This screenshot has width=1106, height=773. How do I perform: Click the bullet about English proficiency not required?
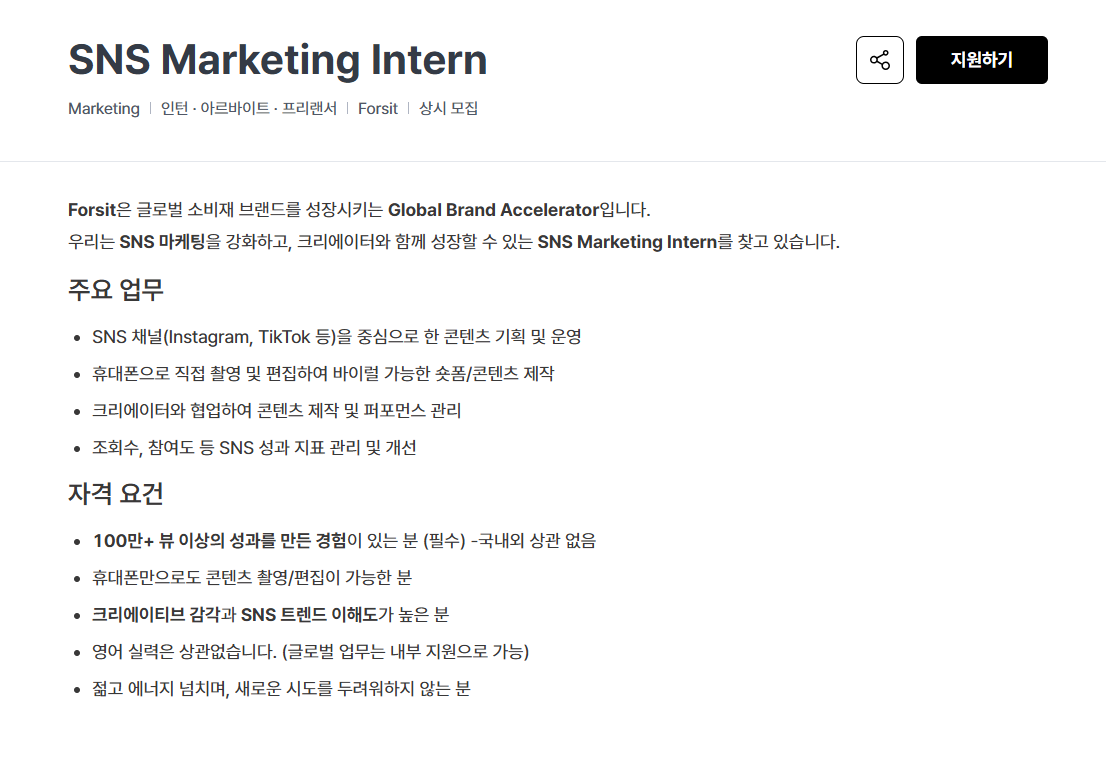coord(310,651)
